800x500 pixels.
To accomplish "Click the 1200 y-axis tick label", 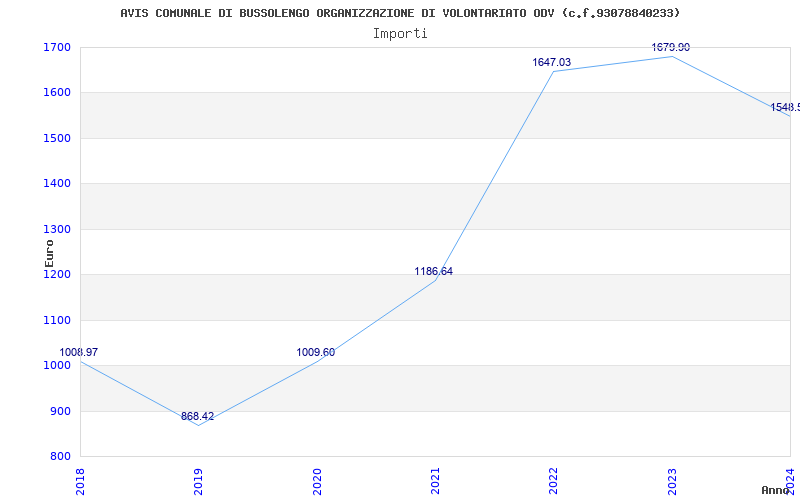I will tap(57, 274).
